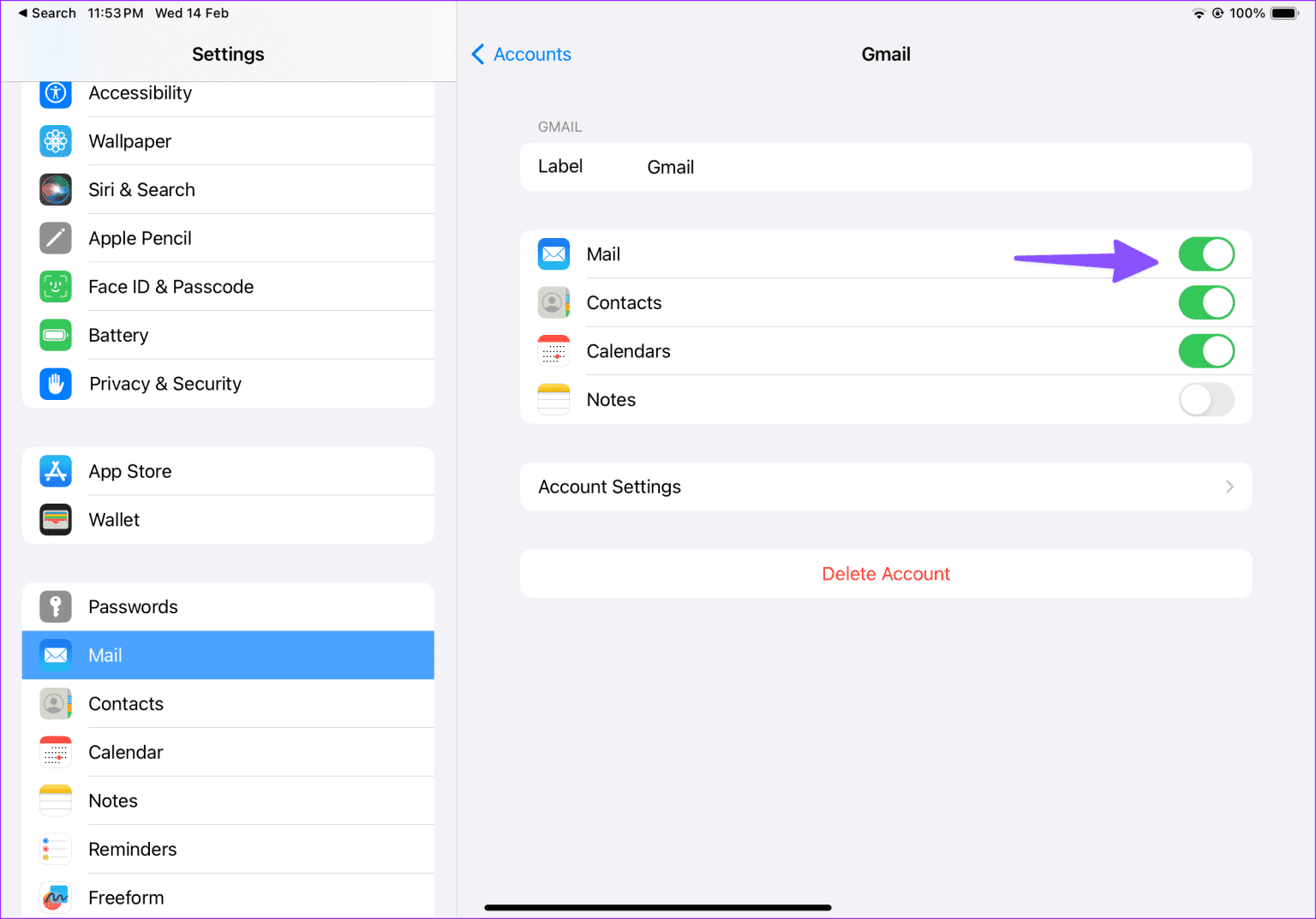Screen dimensions: 1316x919
Task: Tap the battery indicator in status bar
Action: pos(1284,14)
